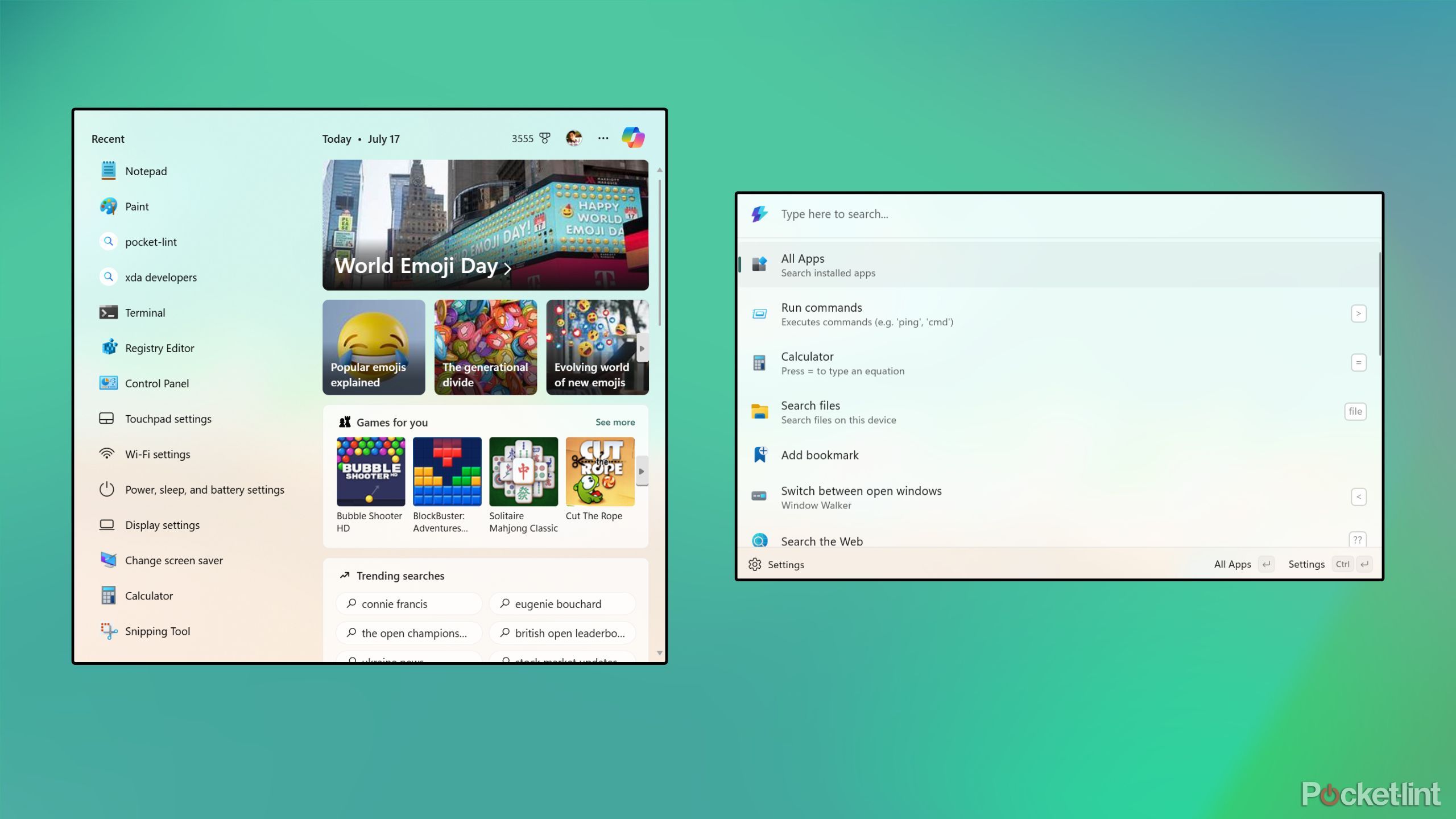Screen dimensions: 1456x819
Task: Click the user profile avatar
Action: (574, 138)
